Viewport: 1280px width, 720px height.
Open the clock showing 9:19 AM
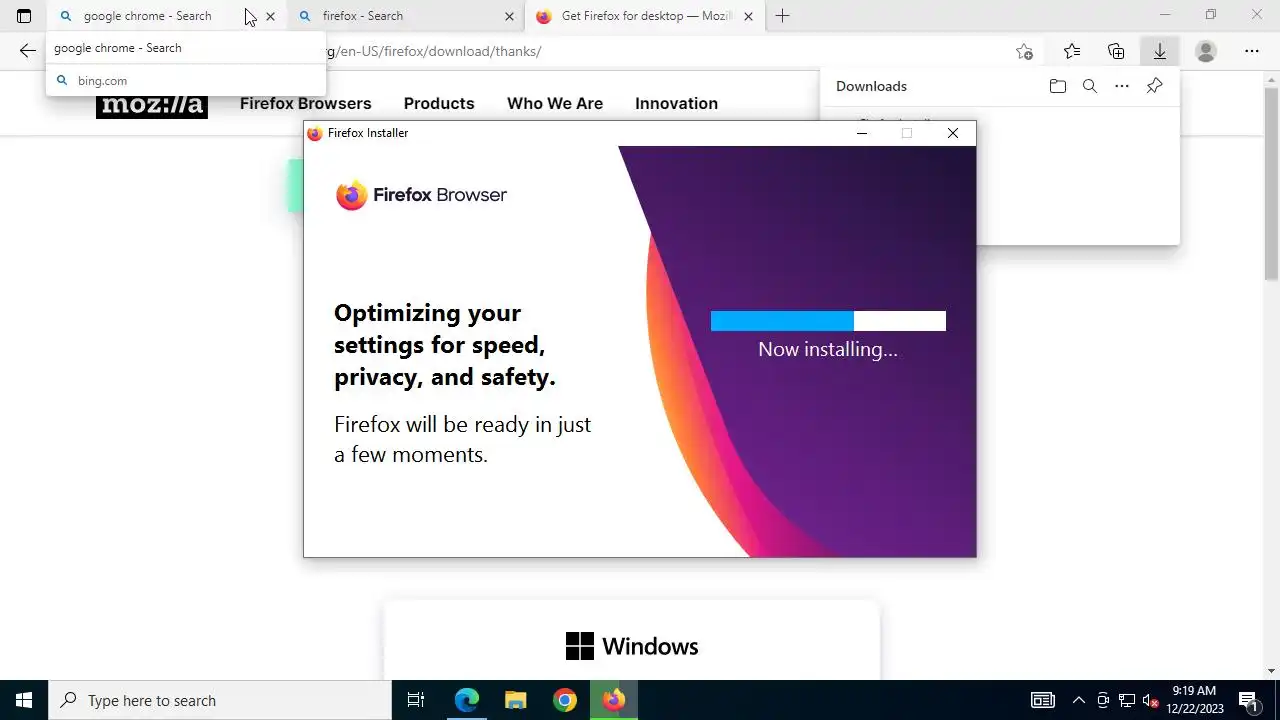1195,700
